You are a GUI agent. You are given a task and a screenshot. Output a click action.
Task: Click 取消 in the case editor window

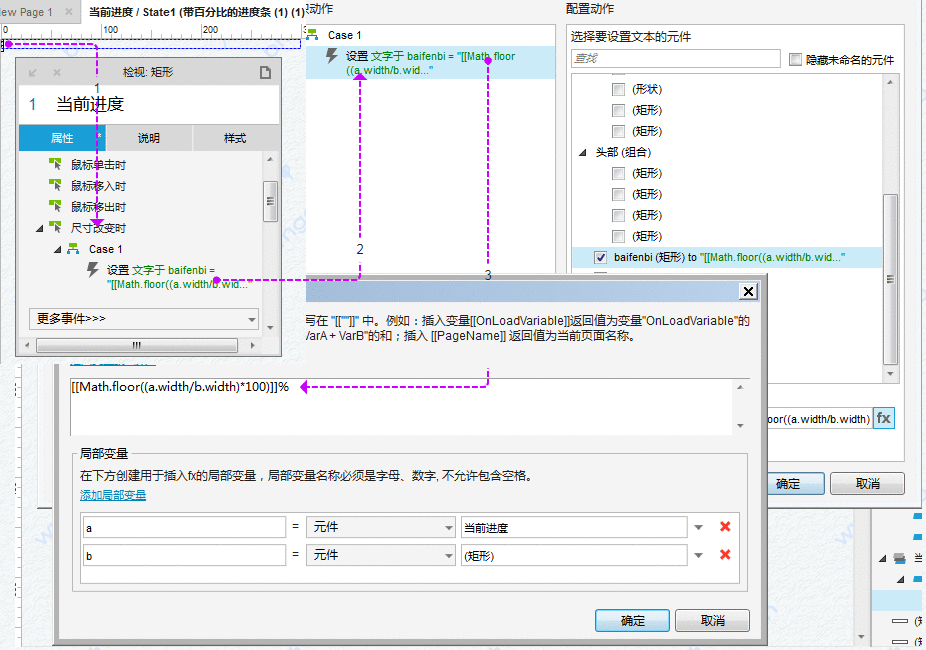867,484
